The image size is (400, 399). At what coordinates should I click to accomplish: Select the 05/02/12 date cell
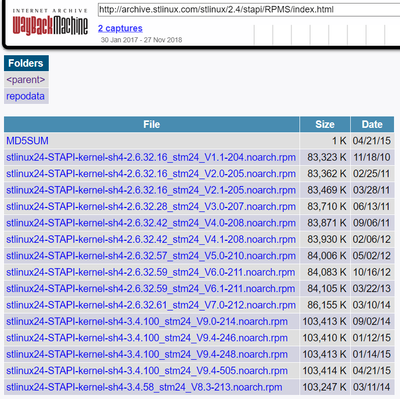click(x=372, y=256)
